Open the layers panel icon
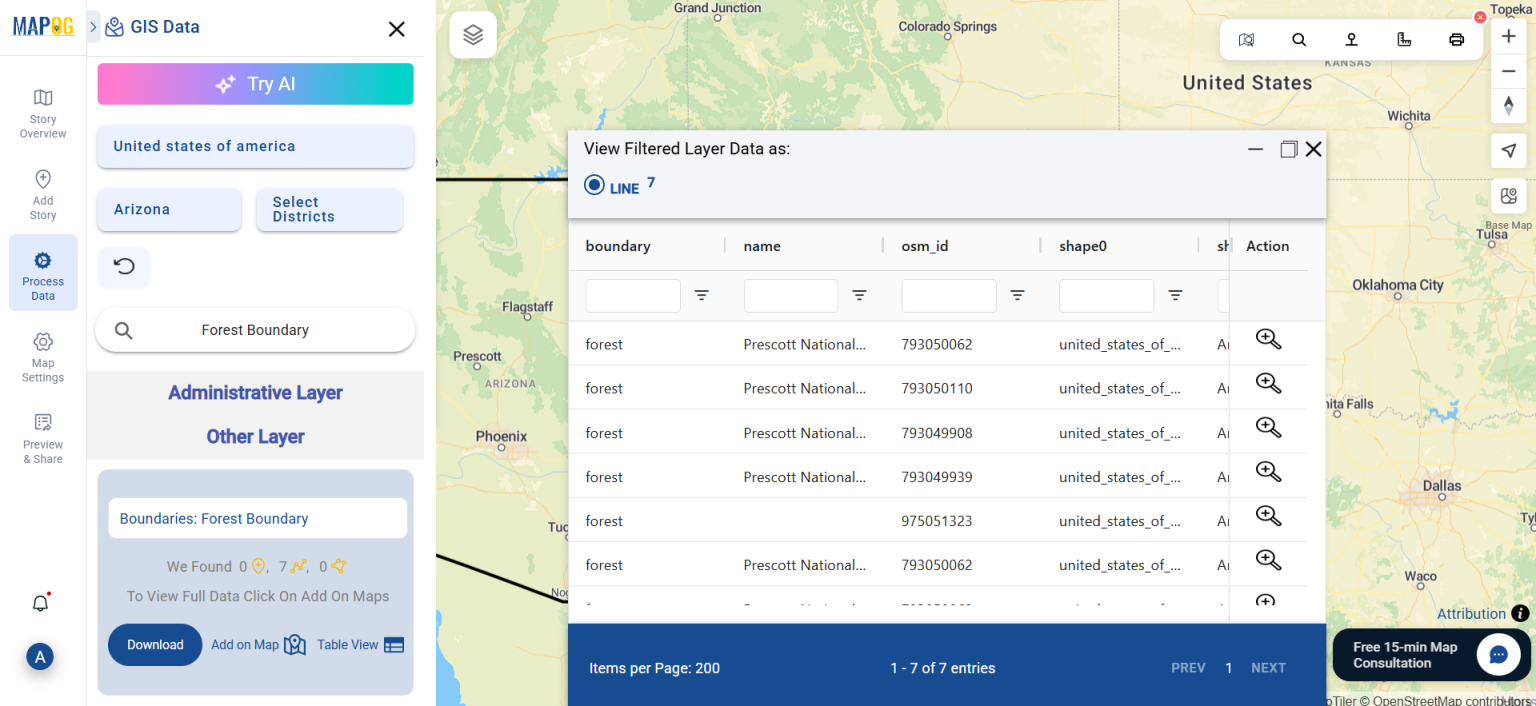This screenshot has width=1536, height=706. pyautogui.click(x=472, y=33)
